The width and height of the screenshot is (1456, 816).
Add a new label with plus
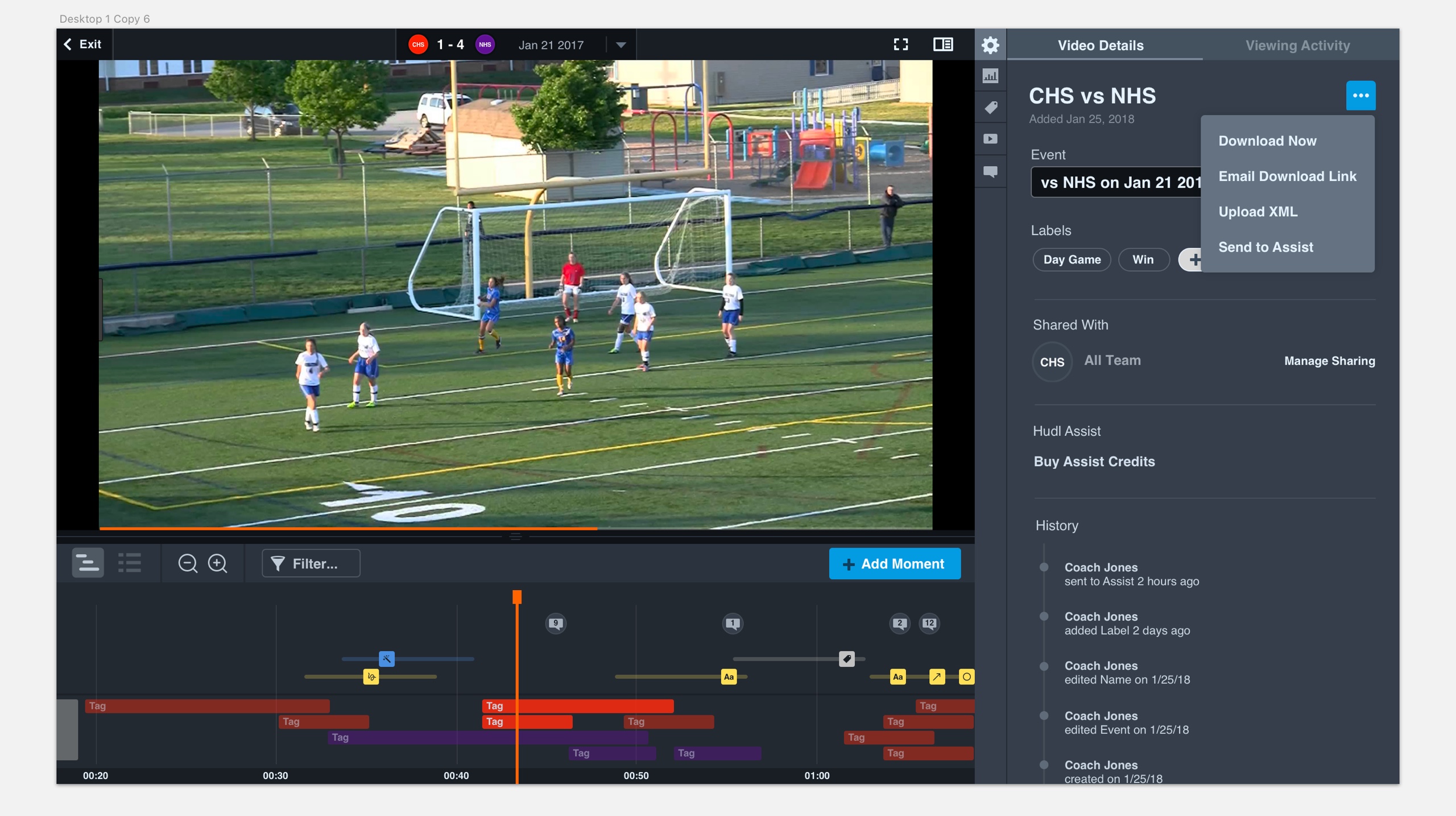1191,260
